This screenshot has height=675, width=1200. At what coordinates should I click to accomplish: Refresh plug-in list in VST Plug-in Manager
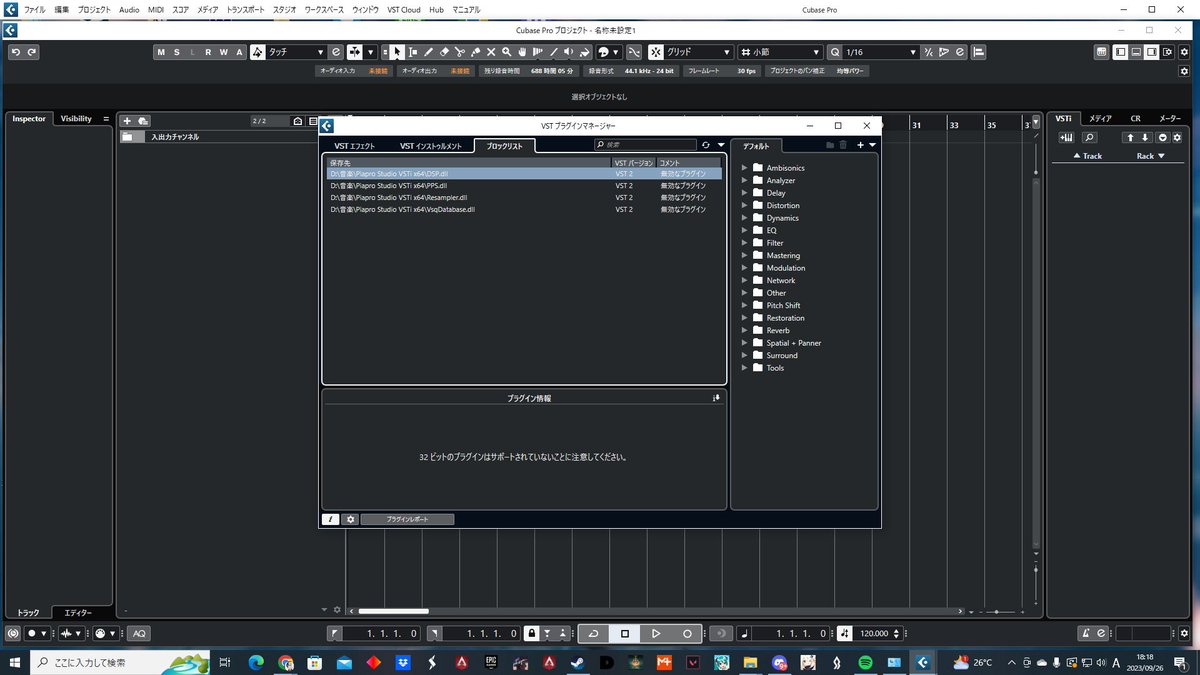click(705, 145)
